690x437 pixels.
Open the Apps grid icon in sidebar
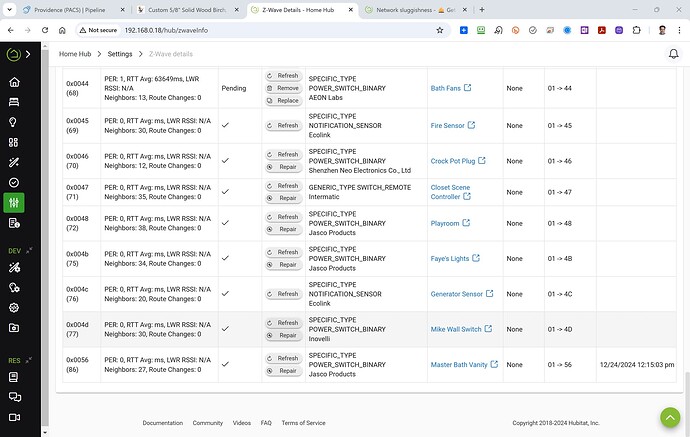point(14,142)
